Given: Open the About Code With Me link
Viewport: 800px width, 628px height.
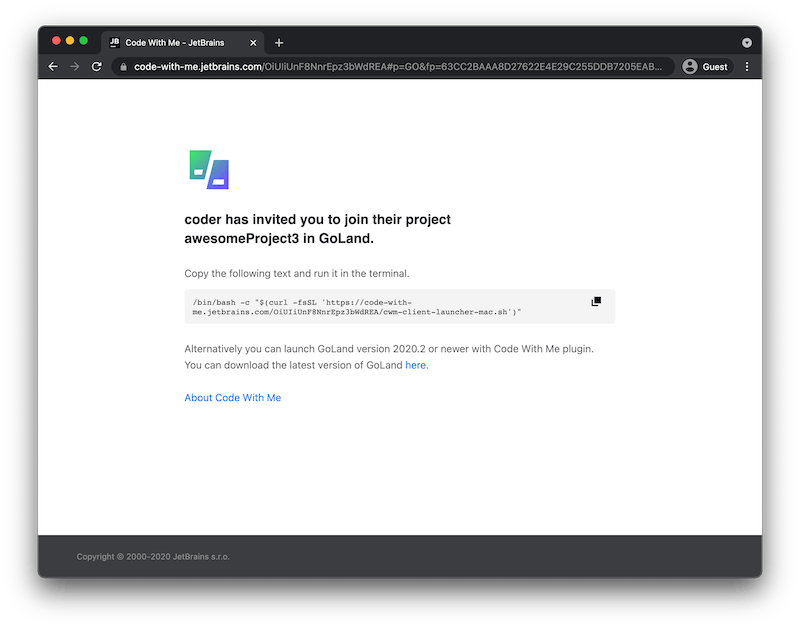Looking at the screenshot, I should pos(233,397).
